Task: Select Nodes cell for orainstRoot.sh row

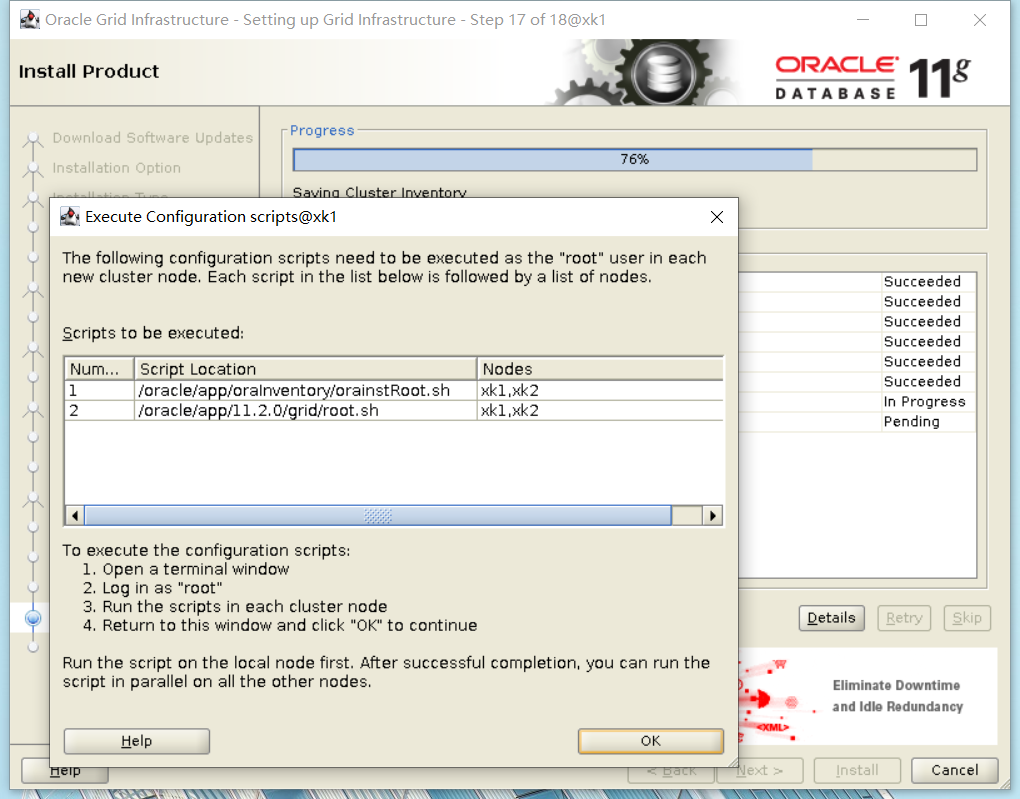Action: (600, 390)
